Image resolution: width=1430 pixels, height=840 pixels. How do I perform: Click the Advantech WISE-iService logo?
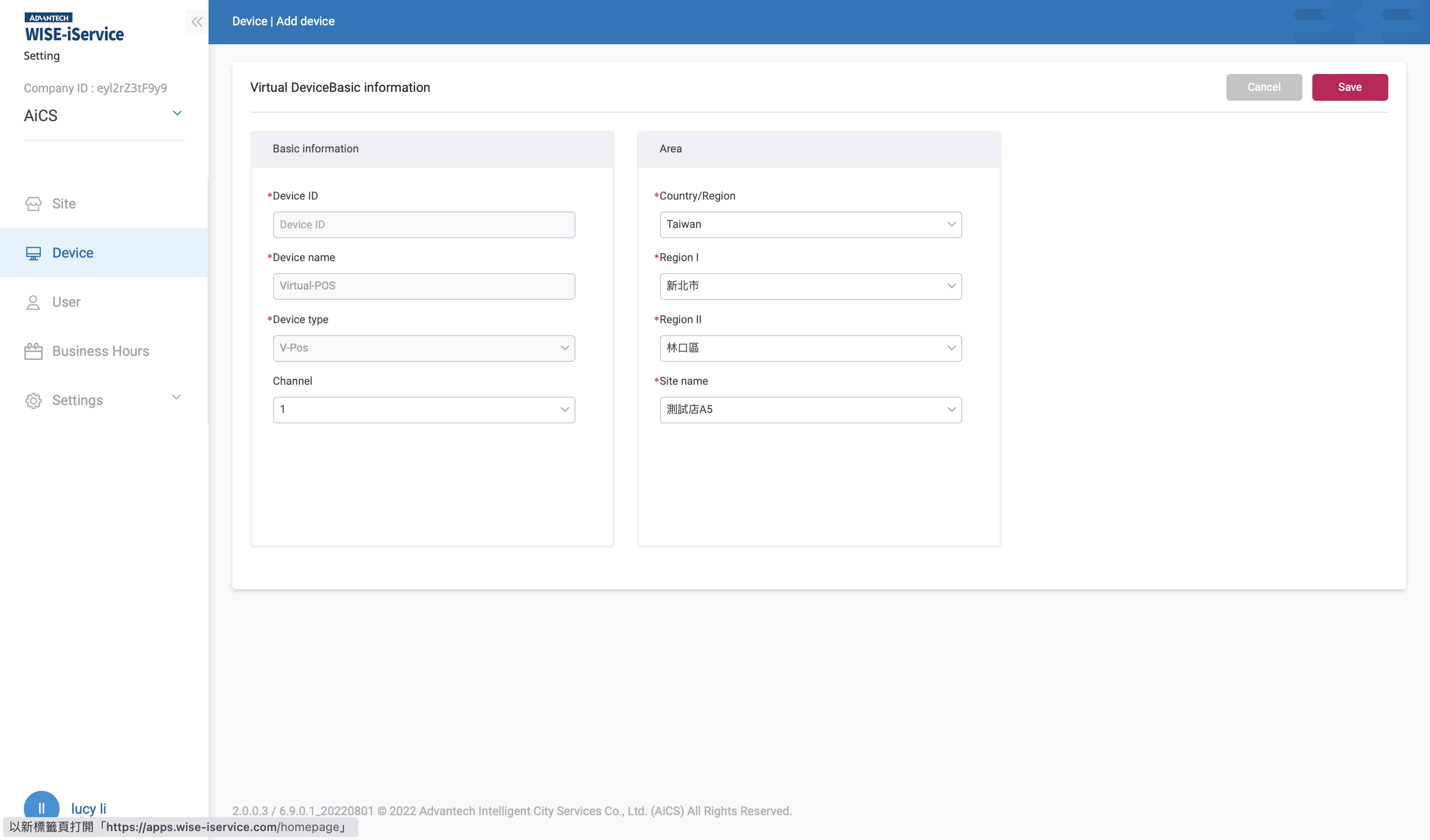tap(74, 27)
